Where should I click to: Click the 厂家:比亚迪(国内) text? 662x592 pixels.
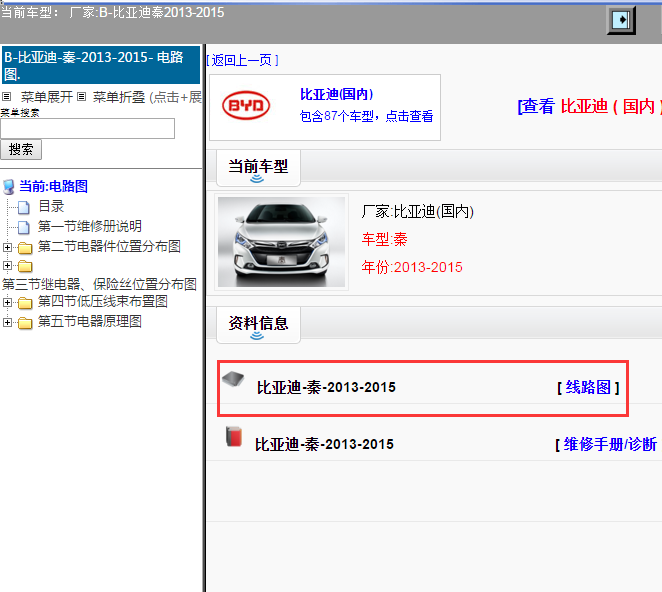418,211
